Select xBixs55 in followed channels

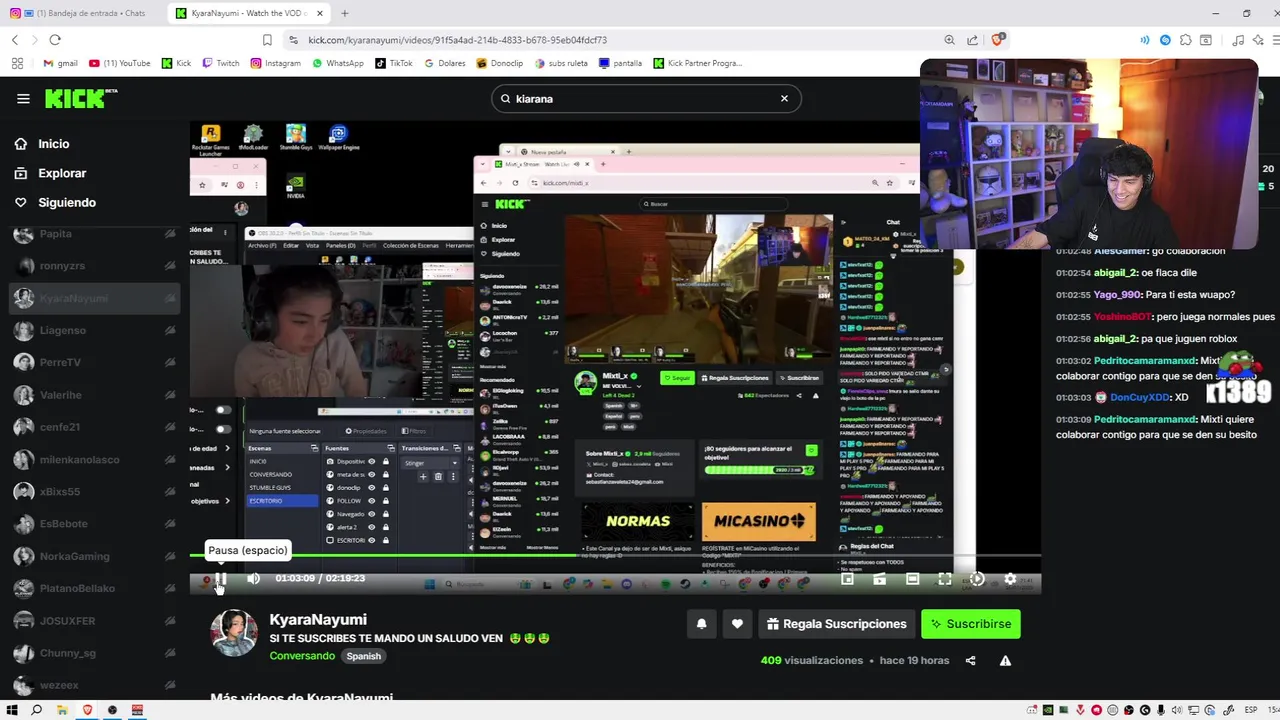95,492
